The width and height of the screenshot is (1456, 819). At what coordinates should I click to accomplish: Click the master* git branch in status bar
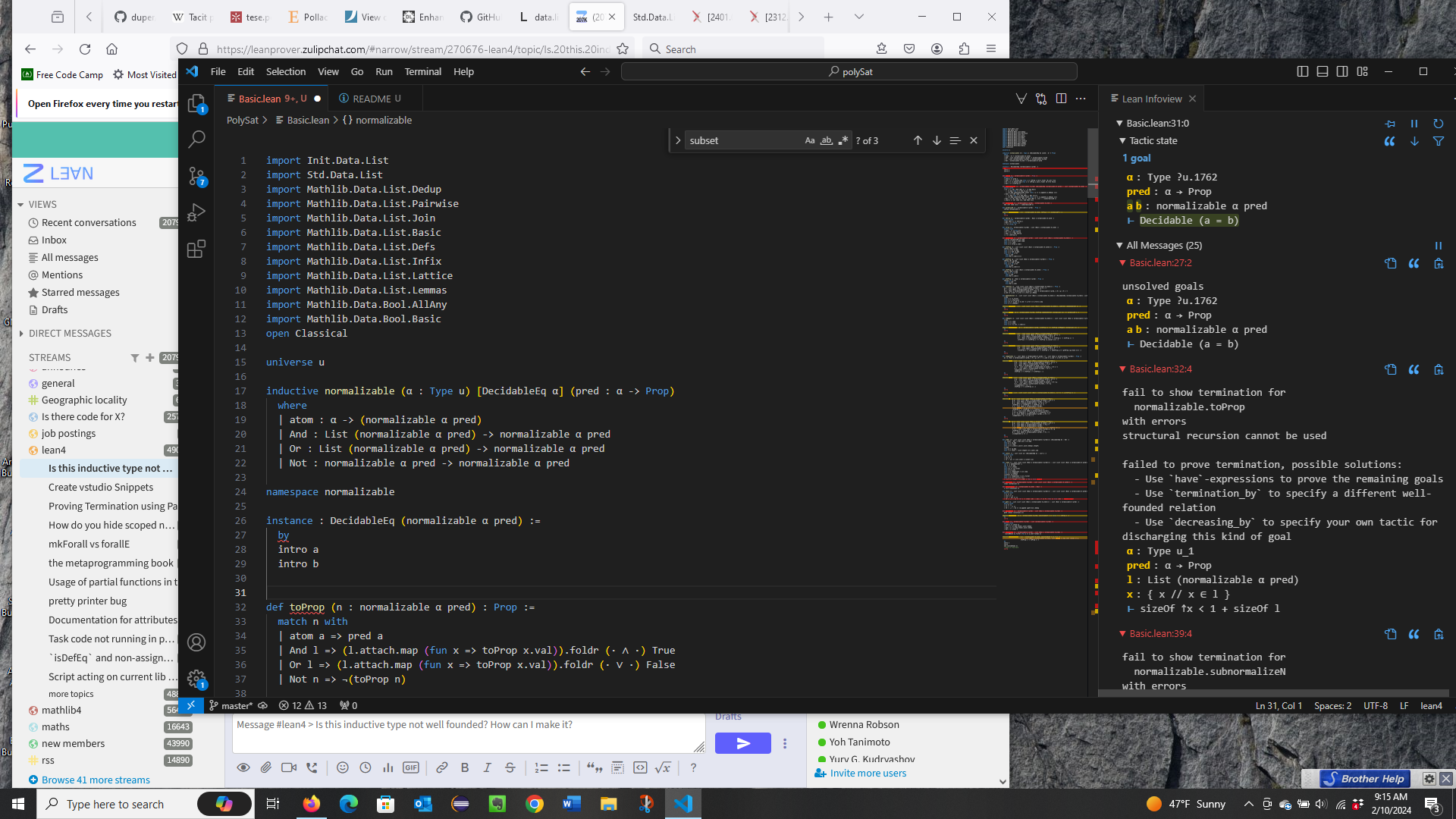pyautogui.click(x=231, y=706)
